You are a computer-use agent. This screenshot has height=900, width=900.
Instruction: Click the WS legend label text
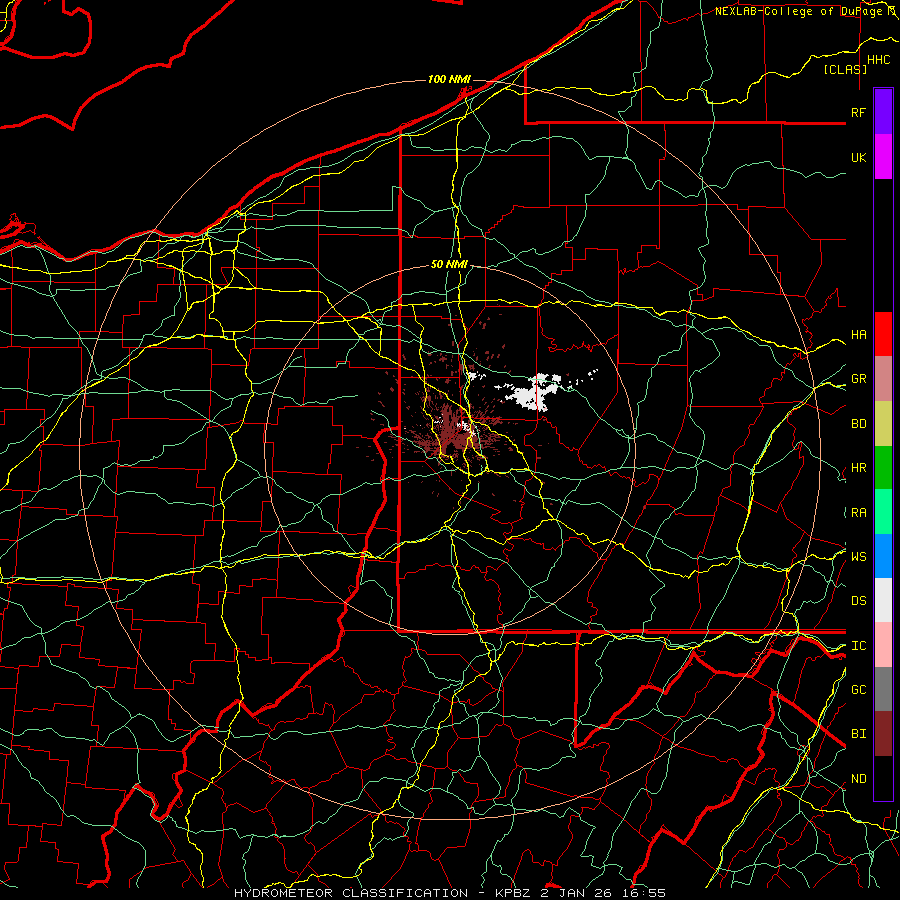859,557
